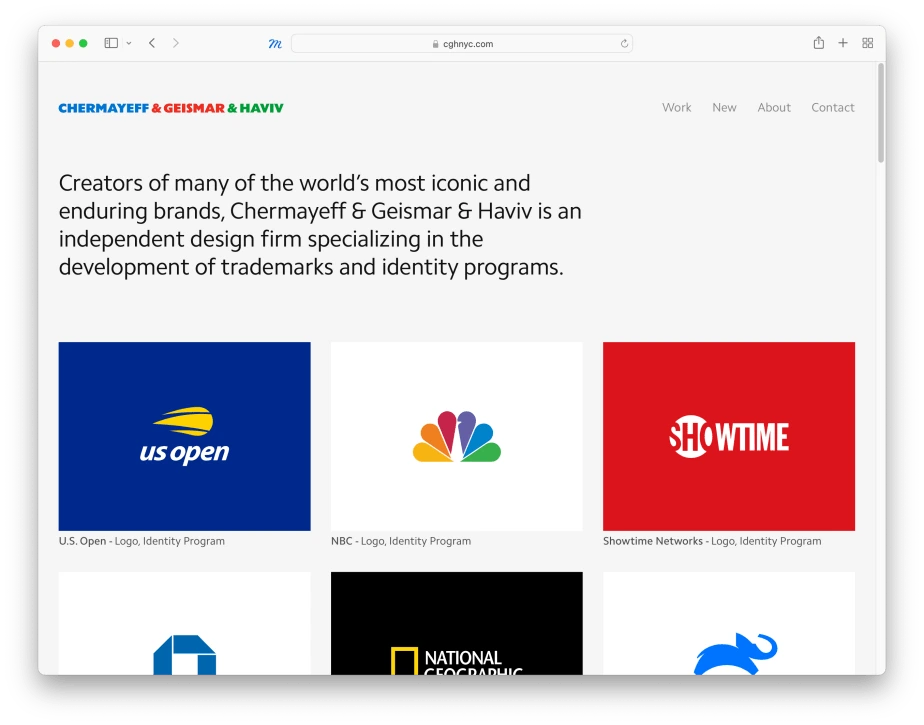Screen dimensions: 924x725
Task: Click the page vertical scrollbar thumb
Action: [881, 113]
